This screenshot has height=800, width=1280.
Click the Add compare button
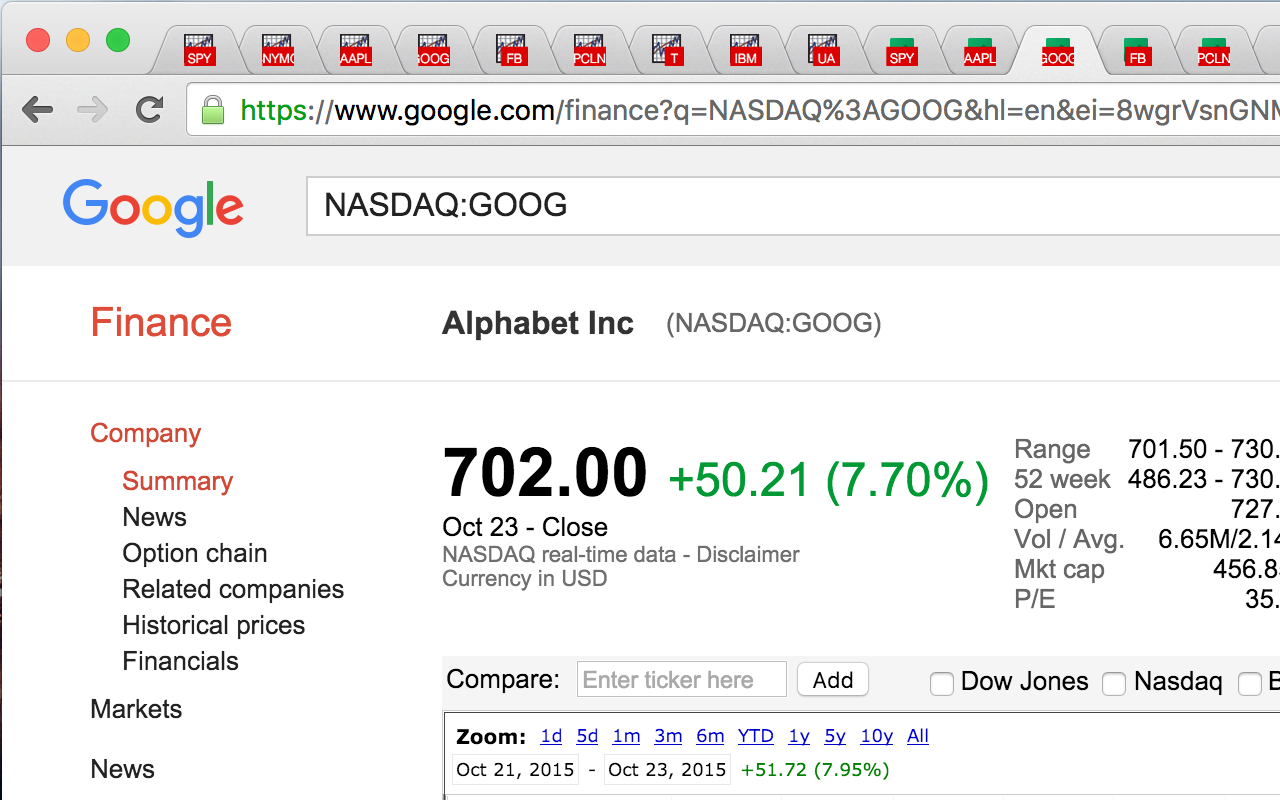tap(833, 680)
